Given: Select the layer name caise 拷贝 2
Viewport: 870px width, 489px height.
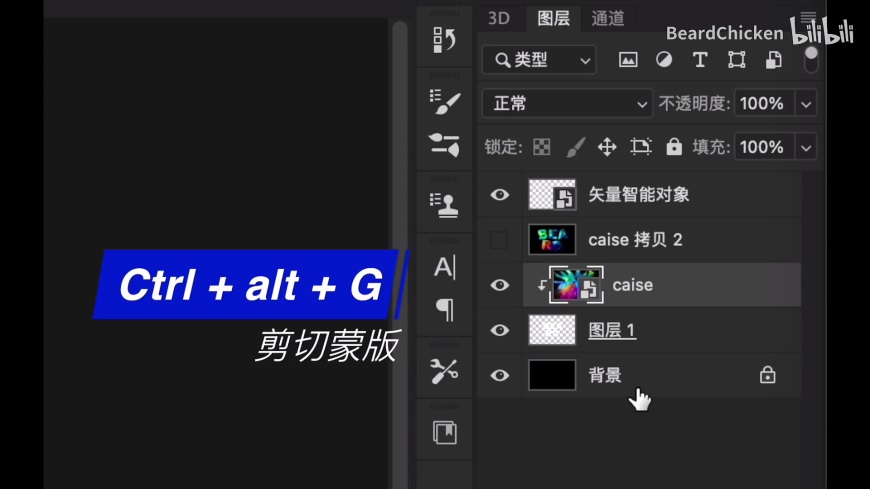Looking at the screenshot, I should pyautogui.click(x=635, y=240).
